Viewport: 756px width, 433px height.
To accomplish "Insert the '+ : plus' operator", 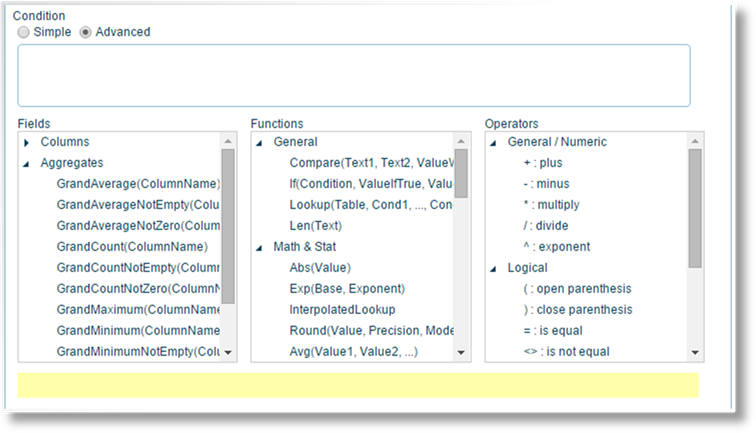I will coord(543,163).
